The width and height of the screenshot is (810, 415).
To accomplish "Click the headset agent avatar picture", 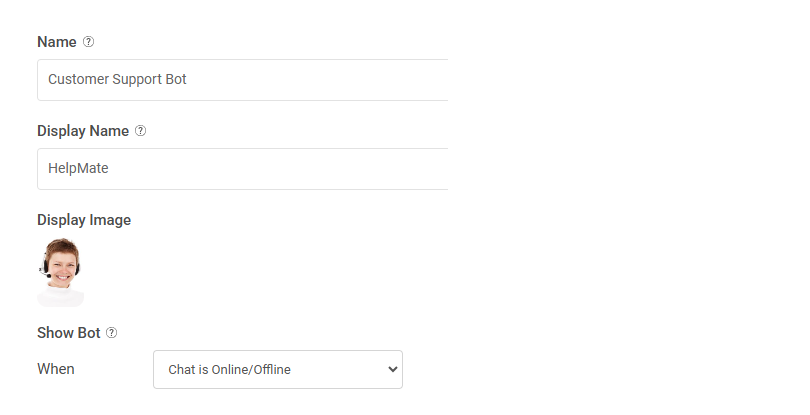I will pyautogui.click(x=61, y=271).
